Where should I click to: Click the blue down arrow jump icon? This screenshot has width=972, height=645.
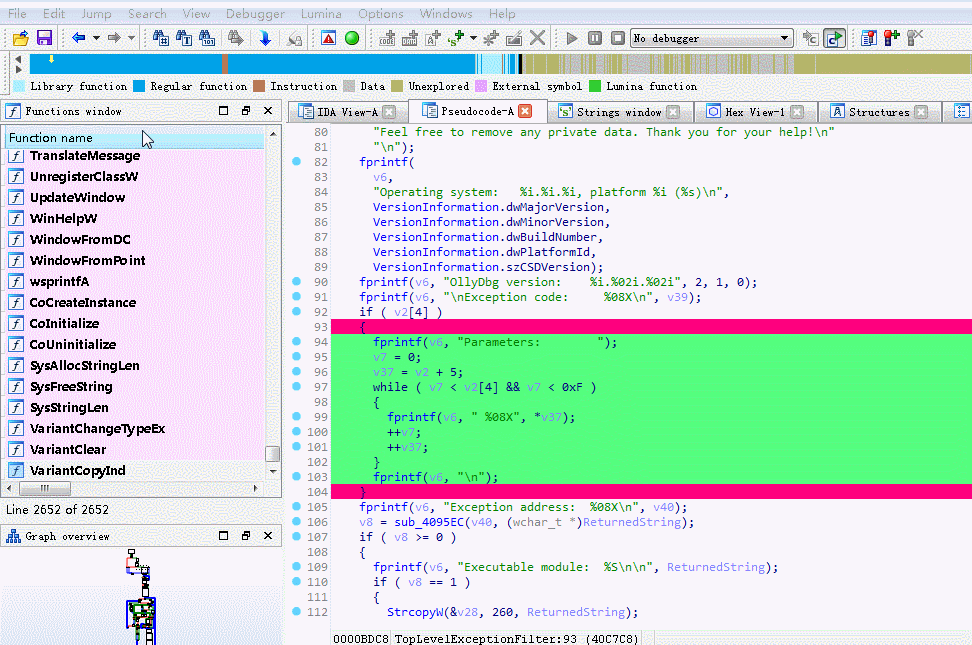[x=265, y=38]
